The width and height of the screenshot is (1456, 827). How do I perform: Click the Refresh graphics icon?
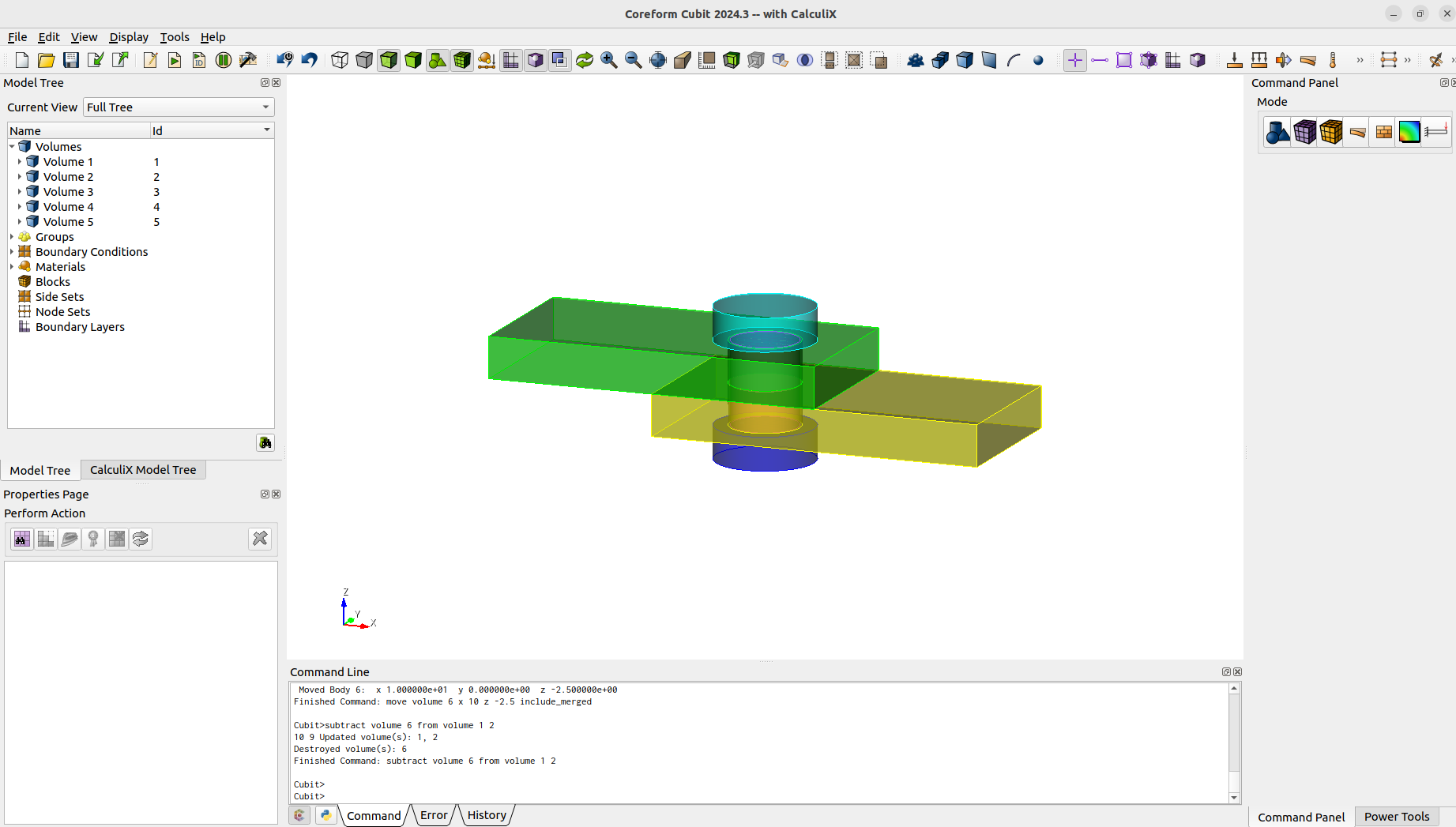[584, 59]
